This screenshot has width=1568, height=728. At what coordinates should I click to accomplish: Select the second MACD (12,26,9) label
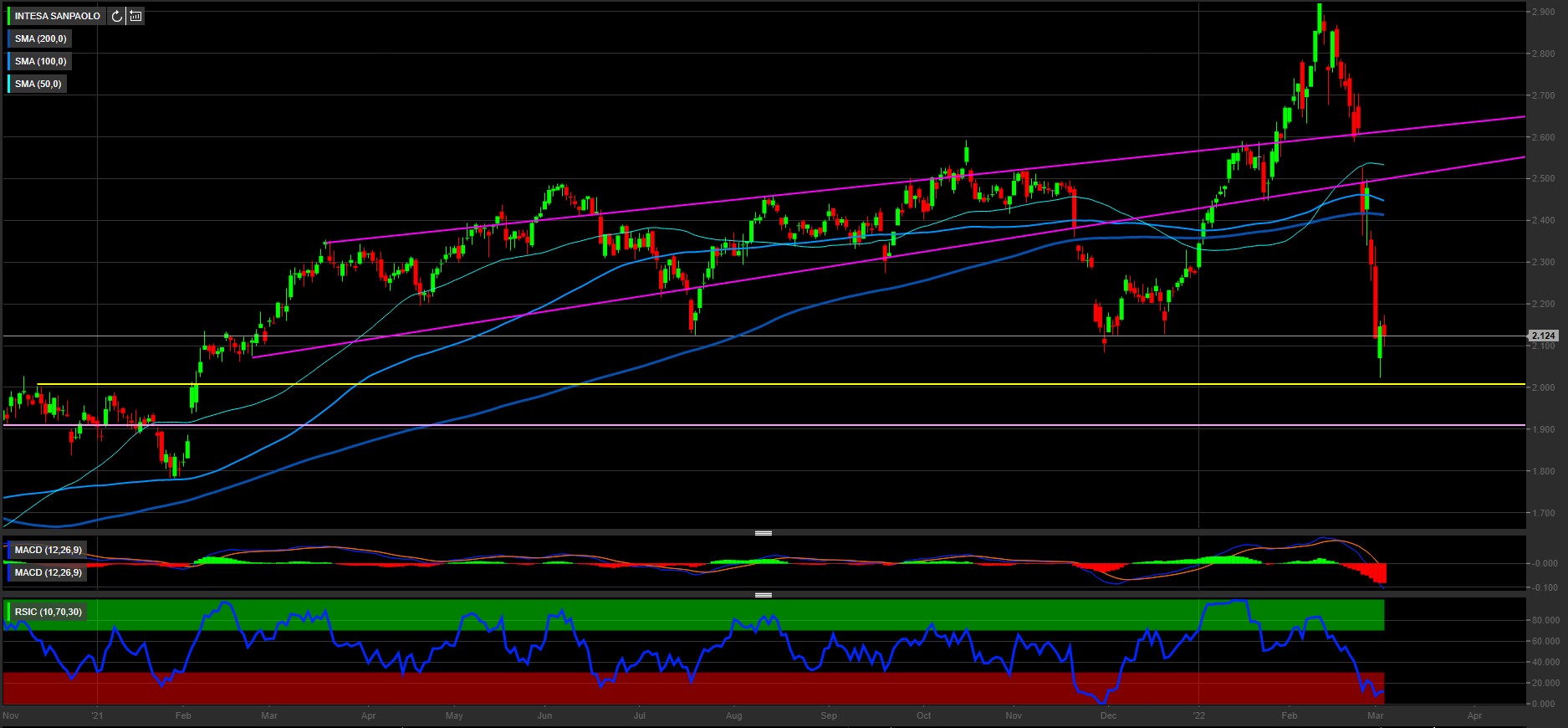(x=48, y=572)
